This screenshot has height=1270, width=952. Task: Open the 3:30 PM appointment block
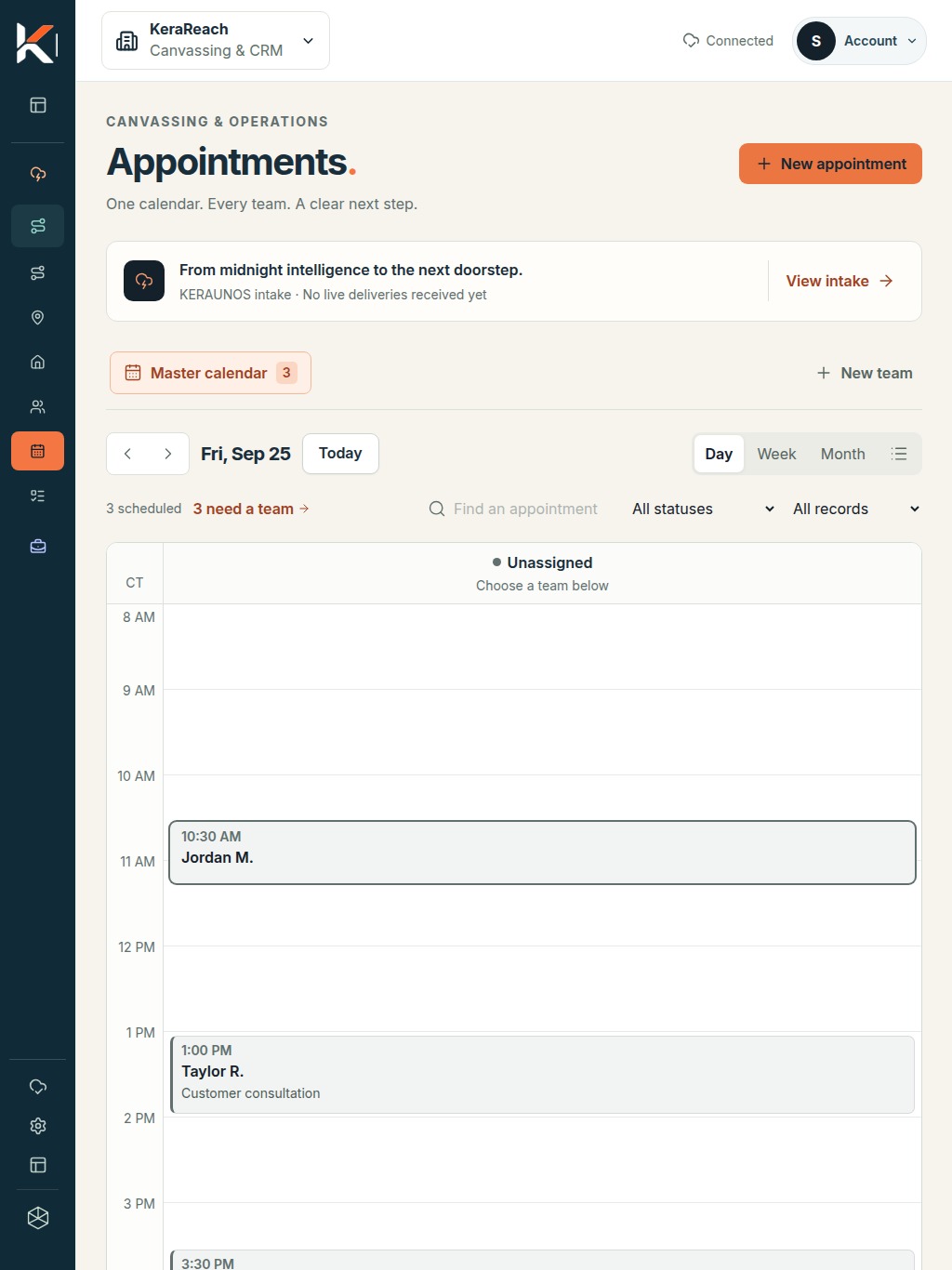542,1260
